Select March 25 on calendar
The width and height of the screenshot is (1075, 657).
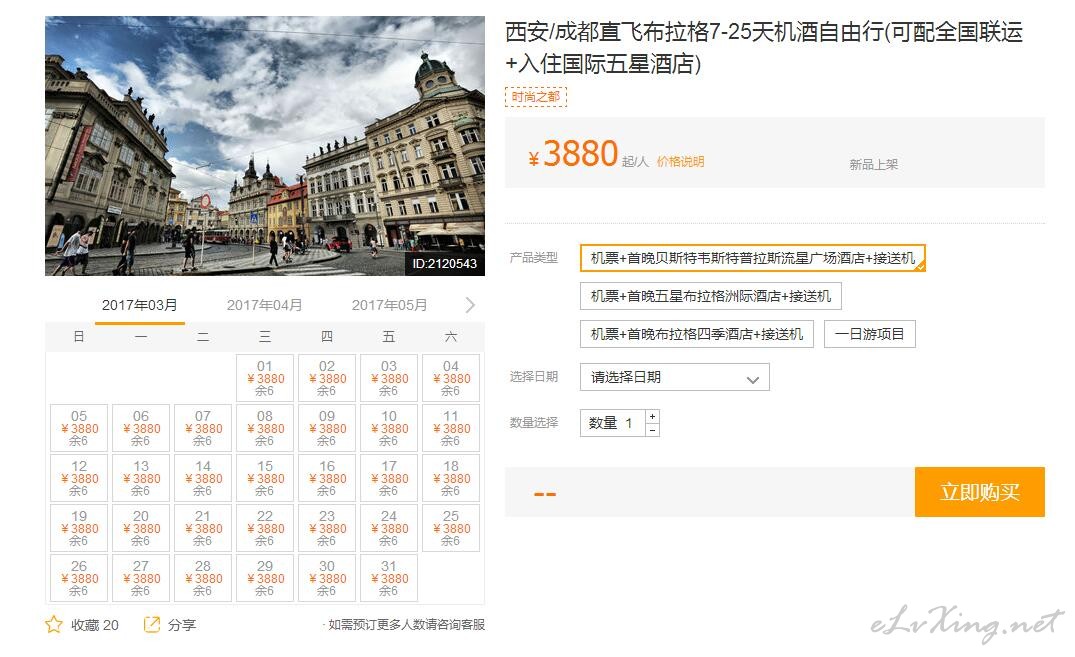[450, 528]
